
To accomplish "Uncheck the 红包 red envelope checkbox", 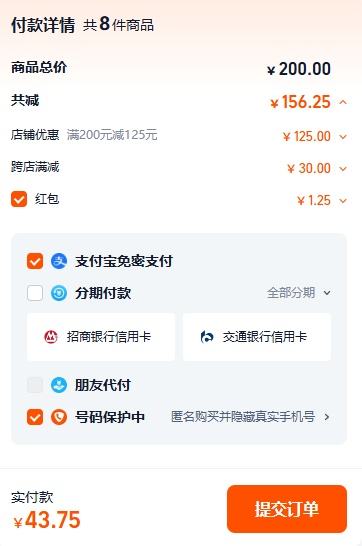I will [19, 199].
